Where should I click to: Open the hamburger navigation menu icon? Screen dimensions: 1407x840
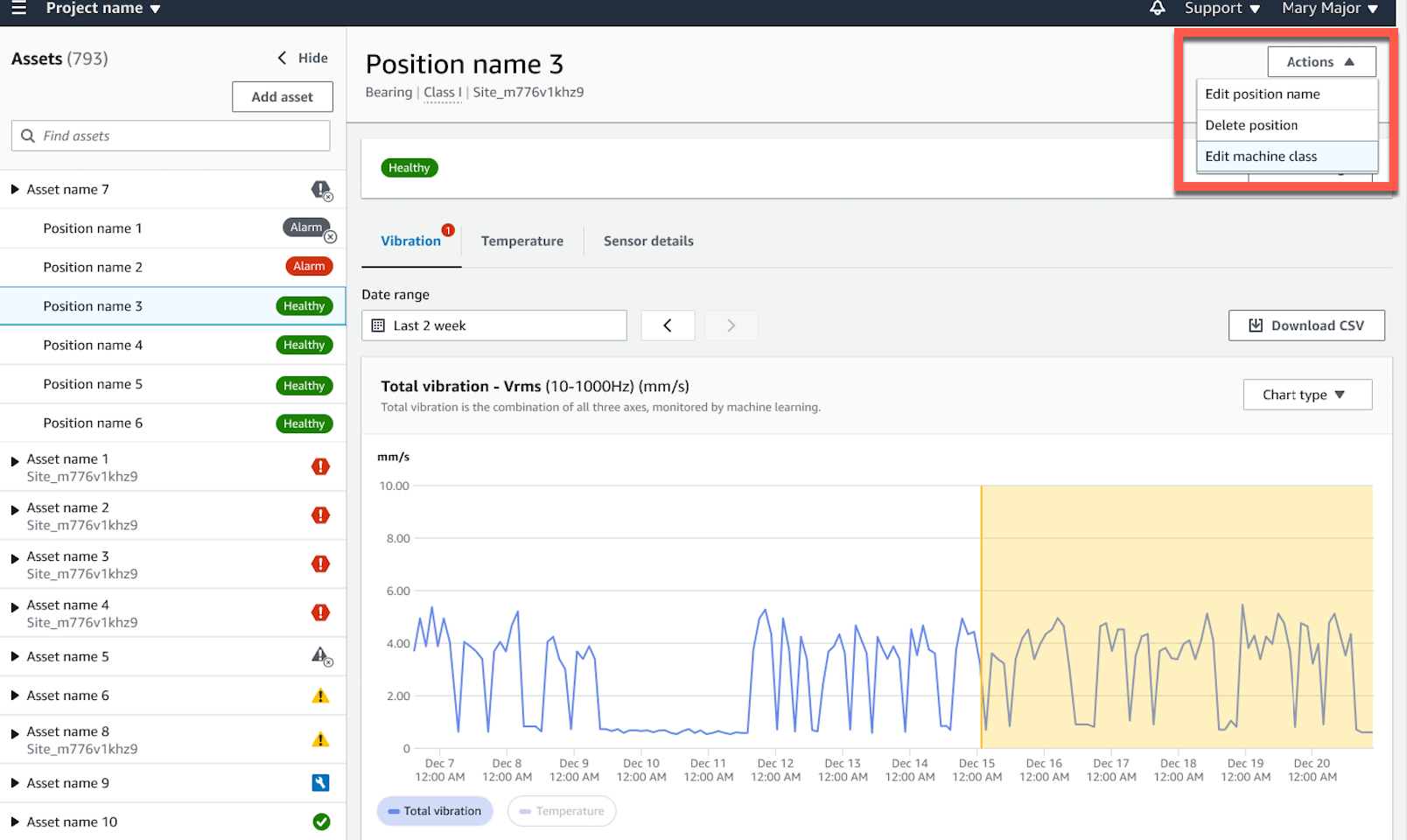[19, 9]
